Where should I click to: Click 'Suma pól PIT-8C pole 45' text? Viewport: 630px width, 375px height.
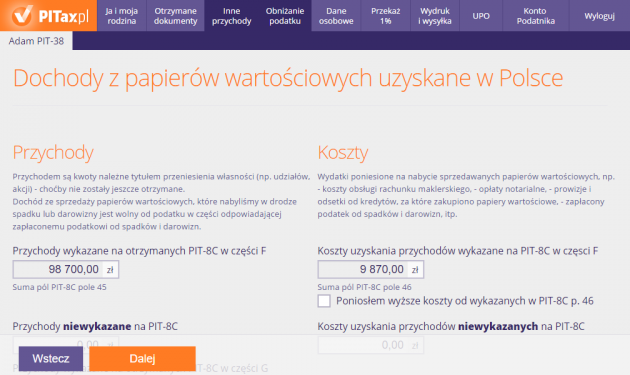pos(59,287)
